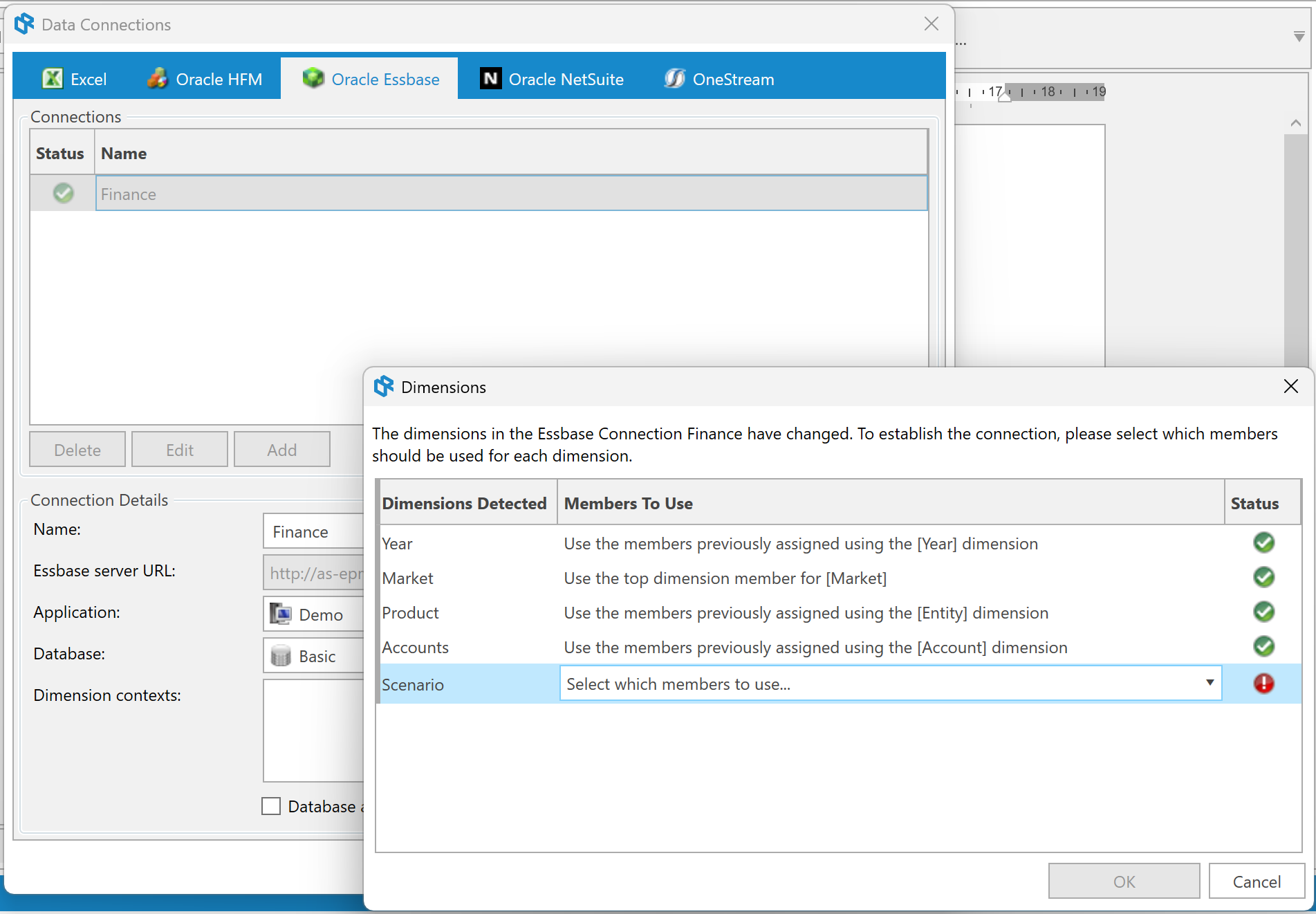This screenshot has height=914, width=1316.
Task: Click the Dimension contexts box
Action: click(x=313, y=731)
